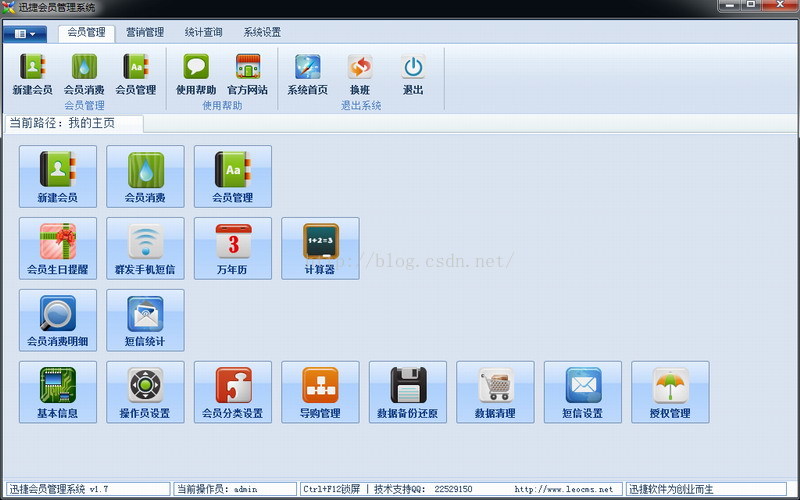Switch to the 营销管理 tab

tap(142, 32)
